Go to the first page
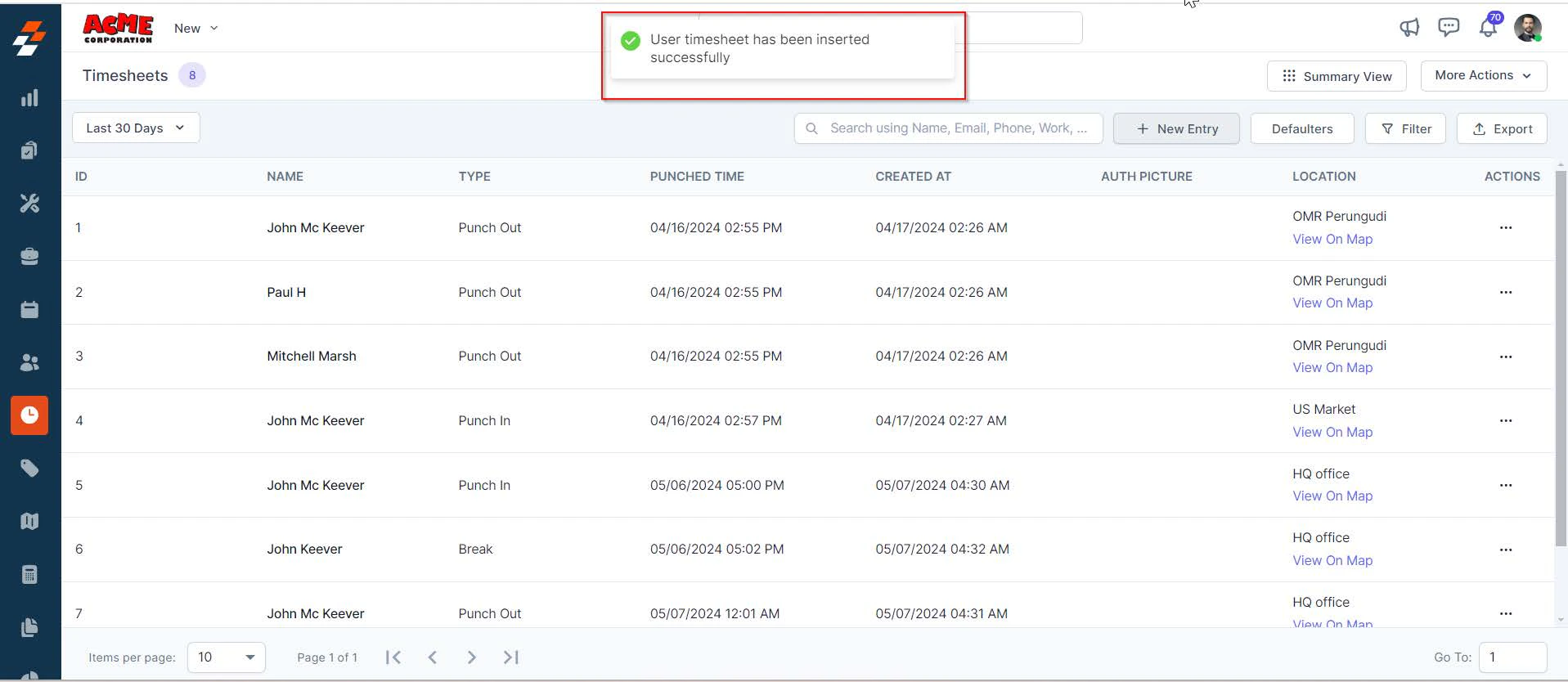The width and height of the screenshot is (1568, 682). click(x=393, y=657)
